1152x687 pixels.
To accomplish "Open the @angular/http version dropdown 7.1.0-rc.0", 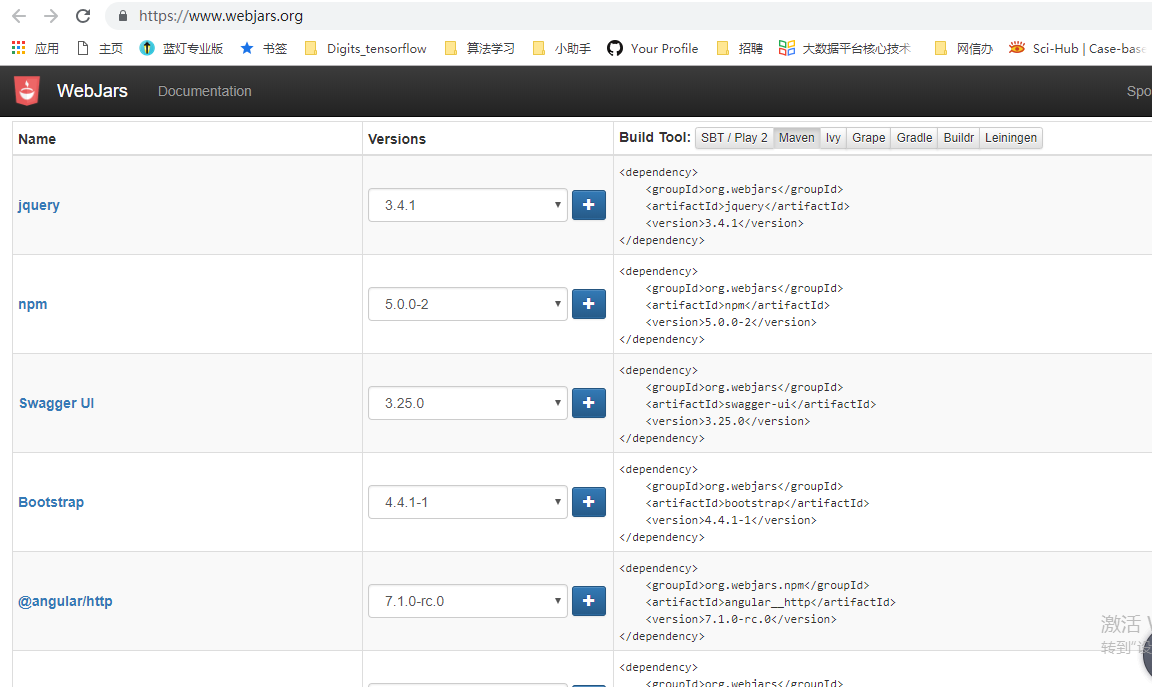I will [x=468, y=601].
